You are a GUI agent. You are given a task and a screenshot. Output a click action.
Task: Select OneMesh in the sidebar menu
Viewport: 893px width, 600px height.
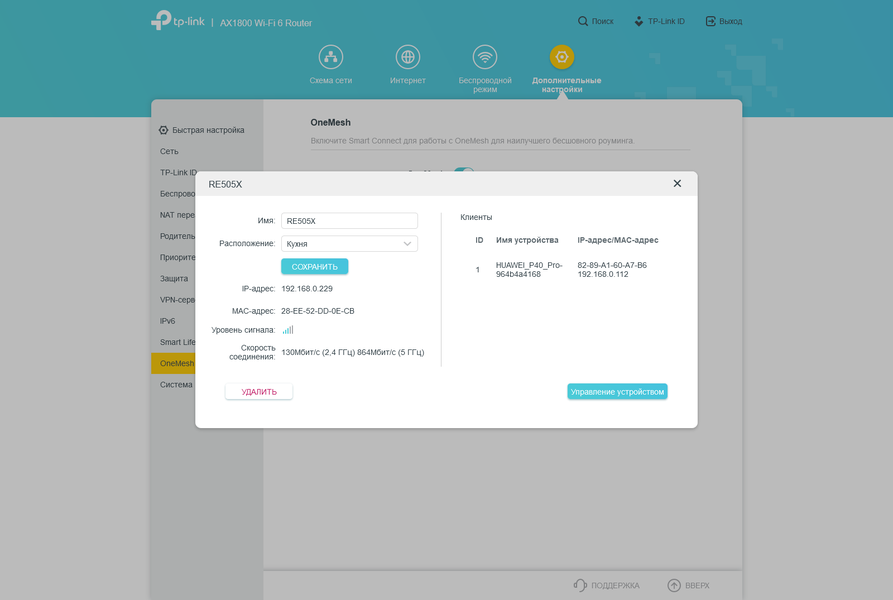tap(173, 363)
